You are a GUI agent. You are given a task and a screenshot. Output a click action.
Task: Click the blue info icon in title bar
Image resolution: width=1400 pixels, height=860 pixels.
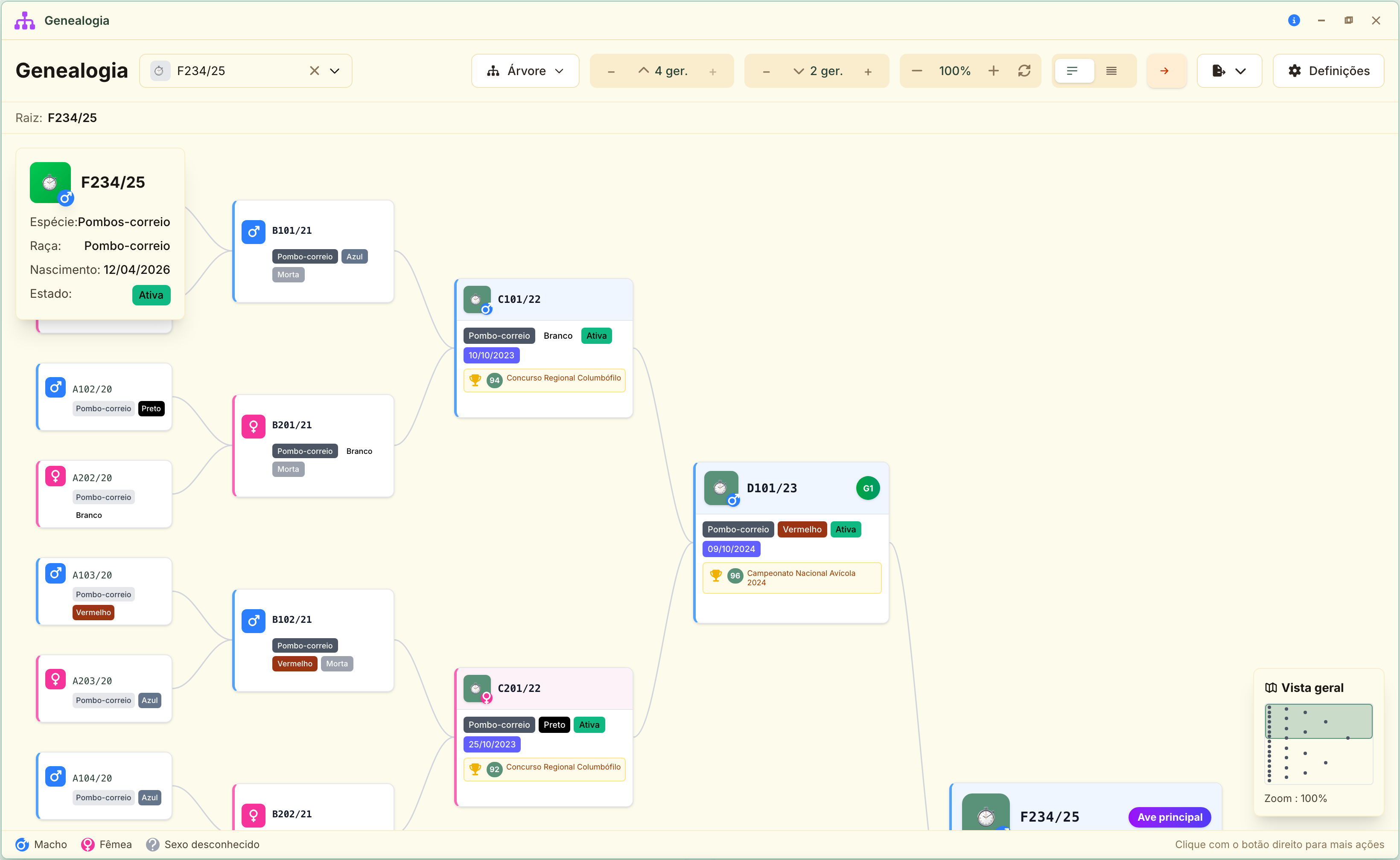click(x=1294, y=20)
